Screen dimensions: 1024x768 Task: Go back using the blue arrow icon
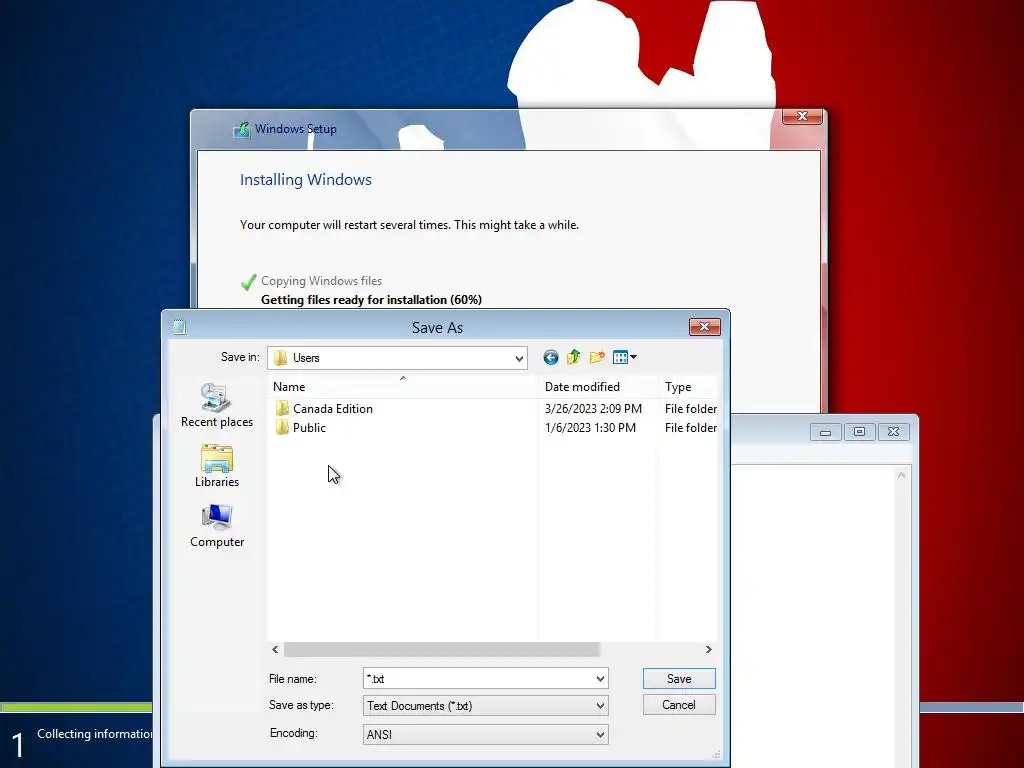(x=551, y=357)
